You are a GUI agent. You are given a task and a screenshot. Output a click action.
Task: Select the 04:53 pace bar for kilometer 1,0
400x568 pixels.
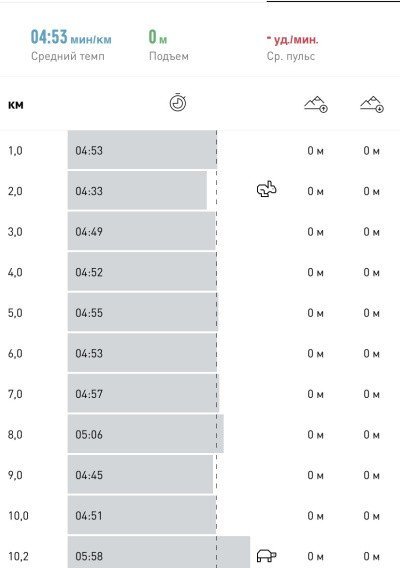[x=142, y=150]
